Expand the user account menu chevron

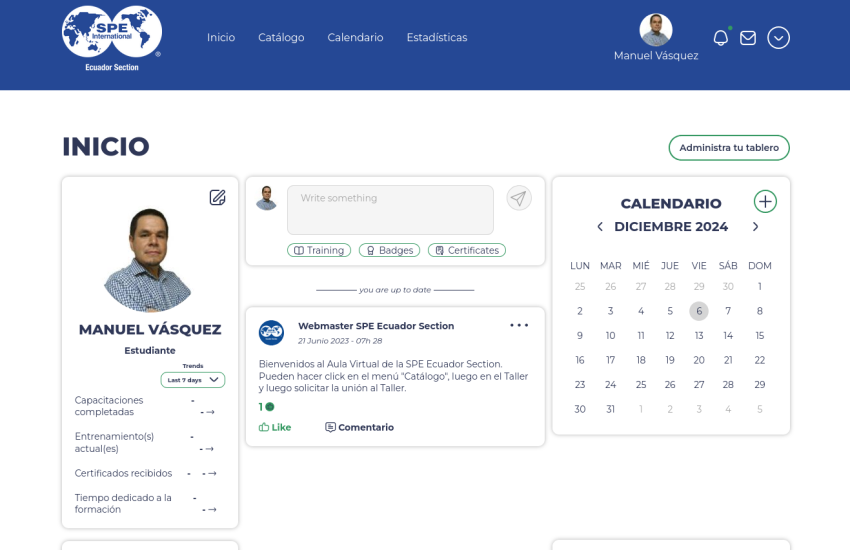(778, 38)
